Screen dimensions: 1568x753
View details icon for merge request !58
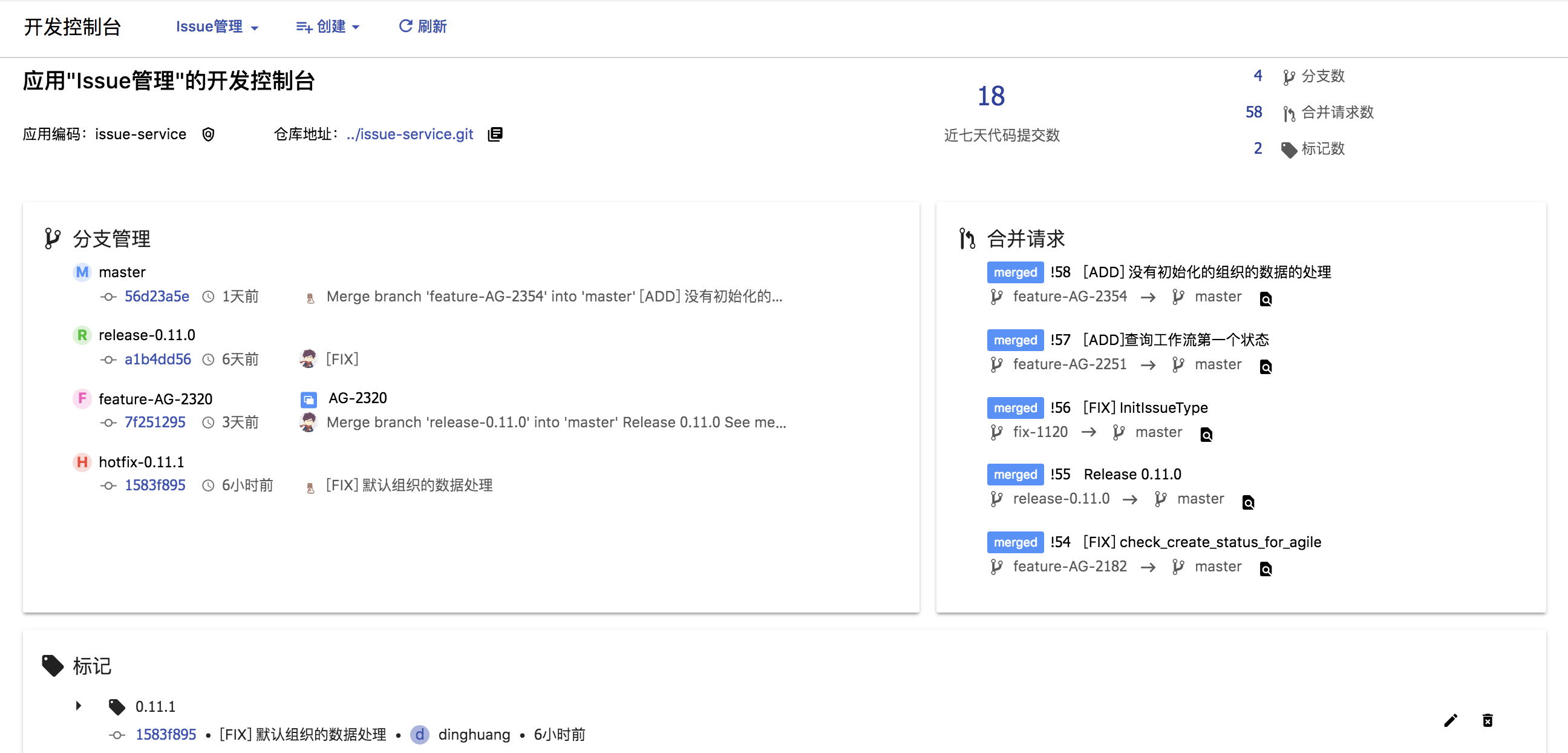coord(1266,299)
